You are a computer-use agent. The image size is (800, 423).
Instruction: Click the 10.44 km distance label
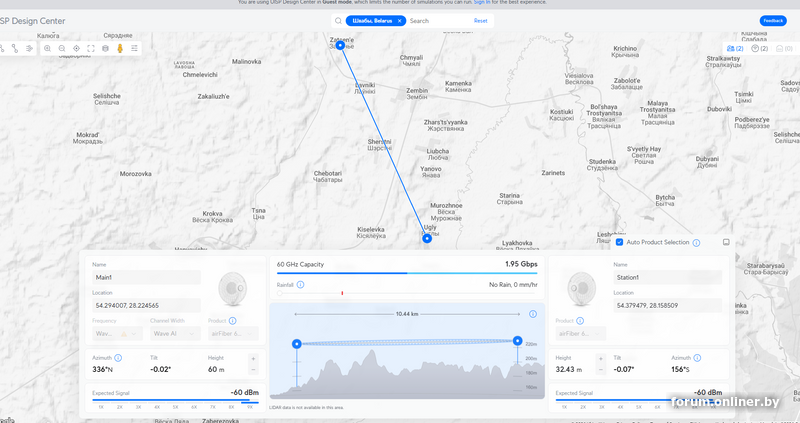[x=407, y=314]
